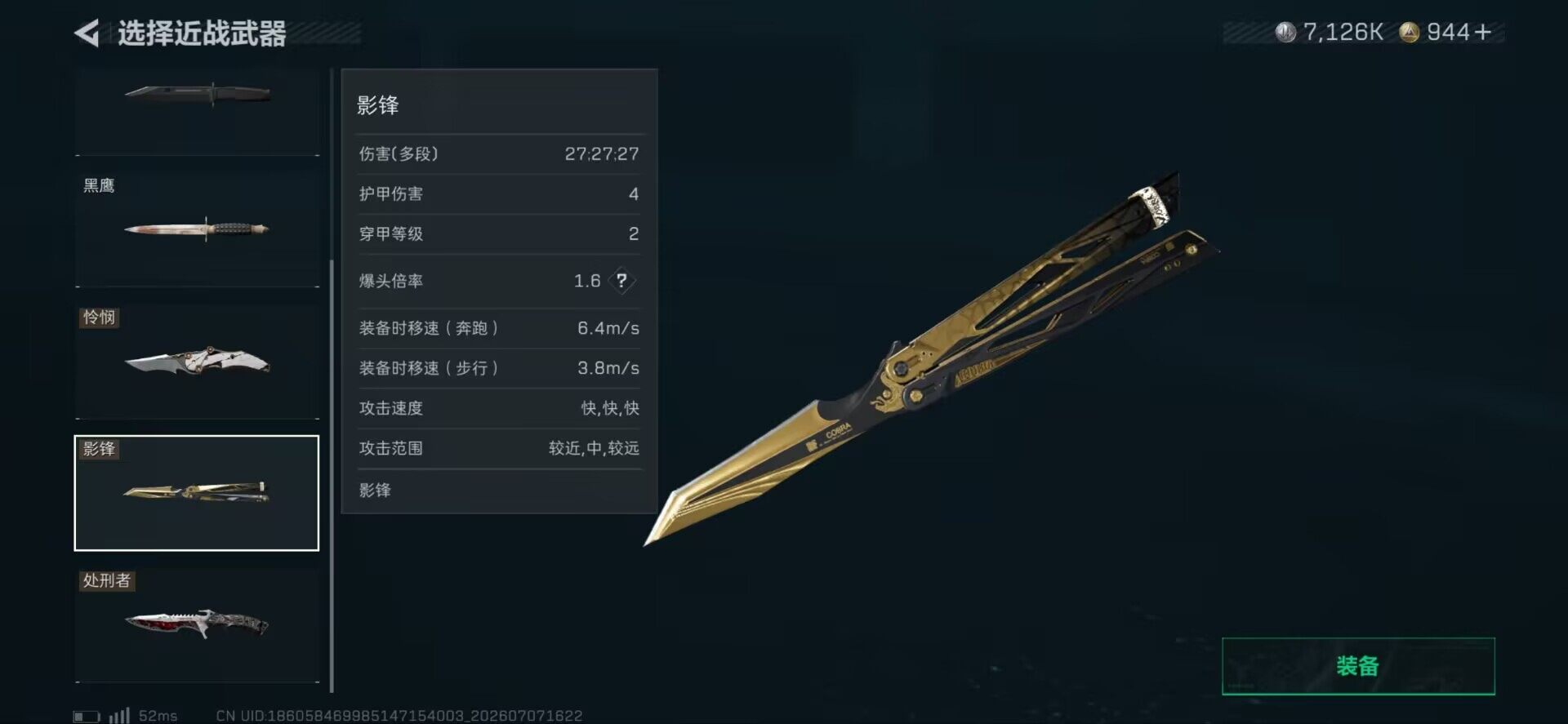Add currency with the plus icon
The width and height of the screenshot is (1568, 724).
(1484, 32)
